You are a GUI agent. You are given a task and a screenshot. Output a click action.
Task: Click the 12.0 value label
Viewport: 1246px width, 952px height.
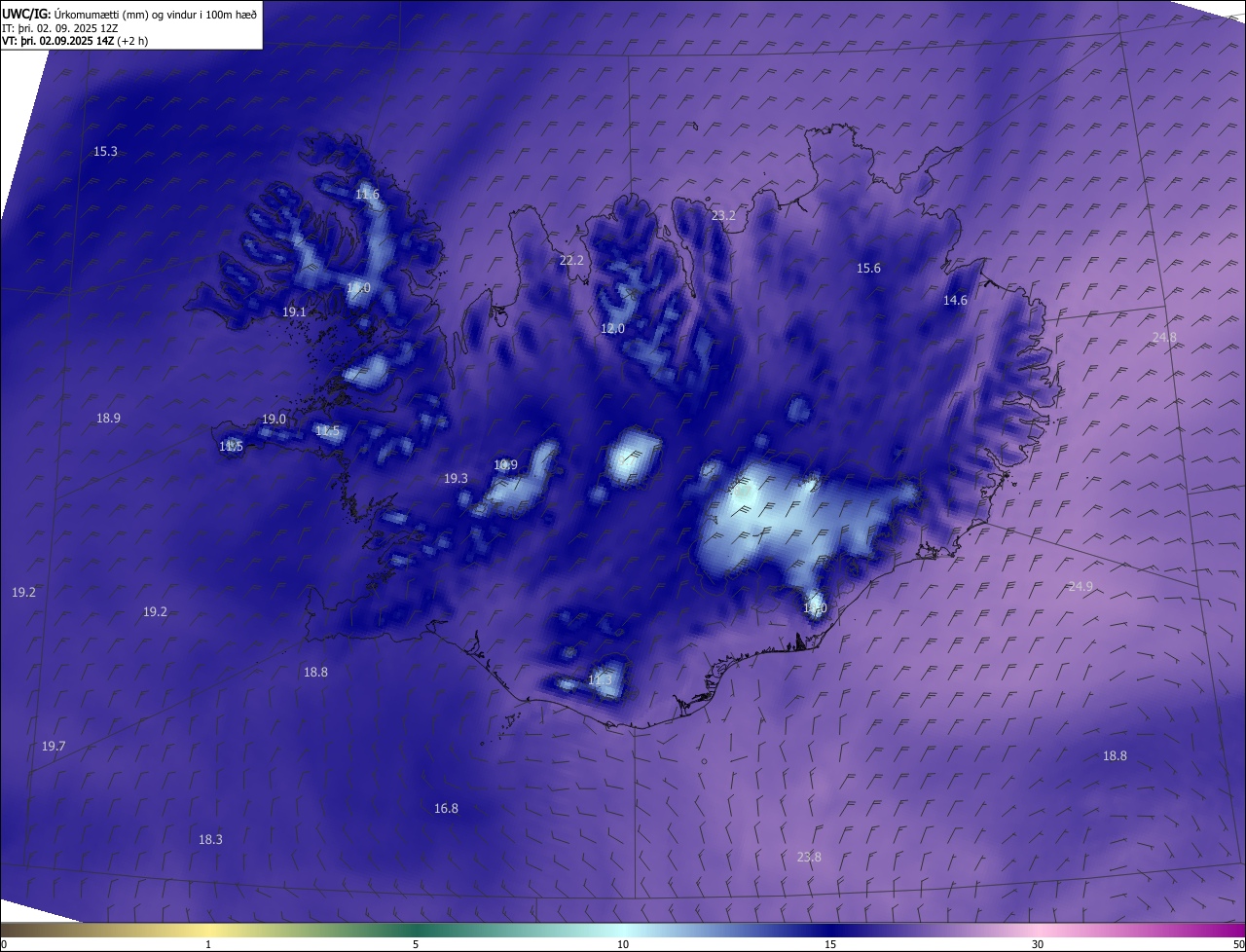[x=612, y=328]
